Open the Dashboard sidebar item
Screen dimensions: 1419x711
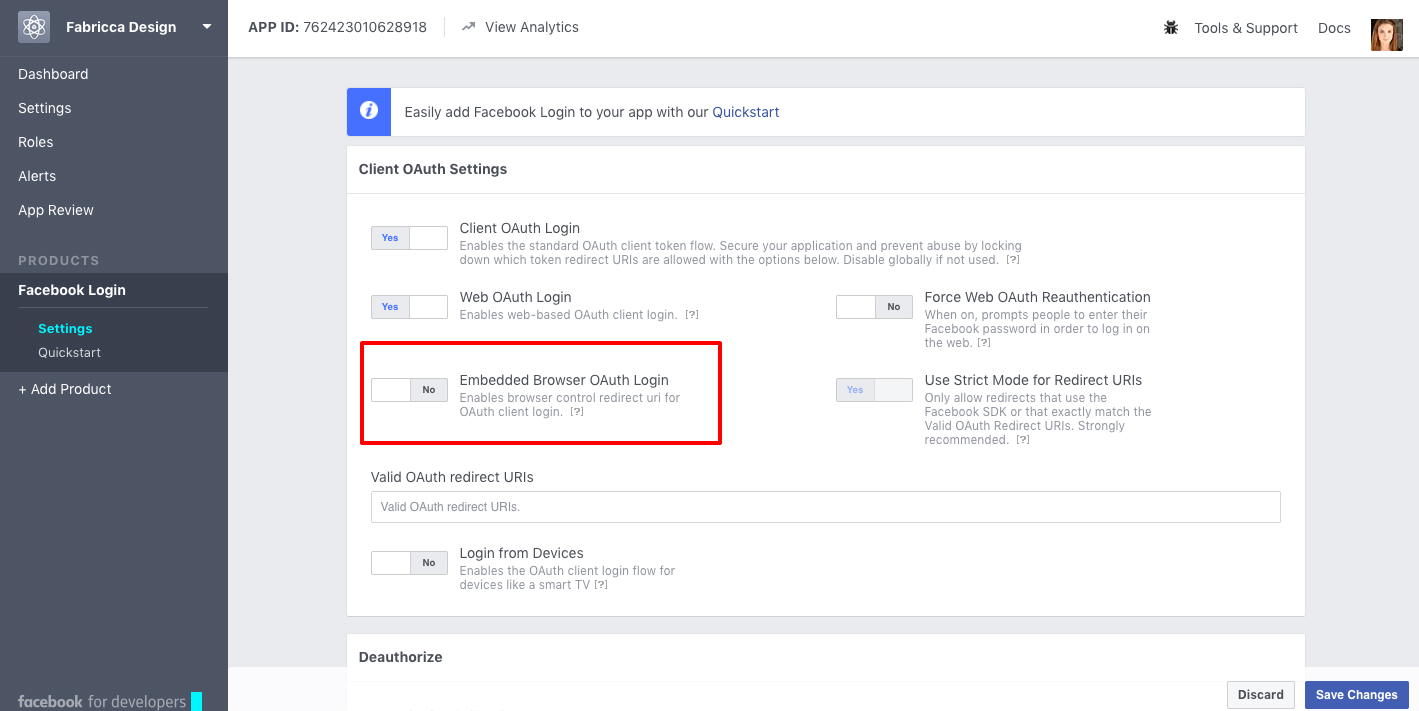click(x=53, y=74)
